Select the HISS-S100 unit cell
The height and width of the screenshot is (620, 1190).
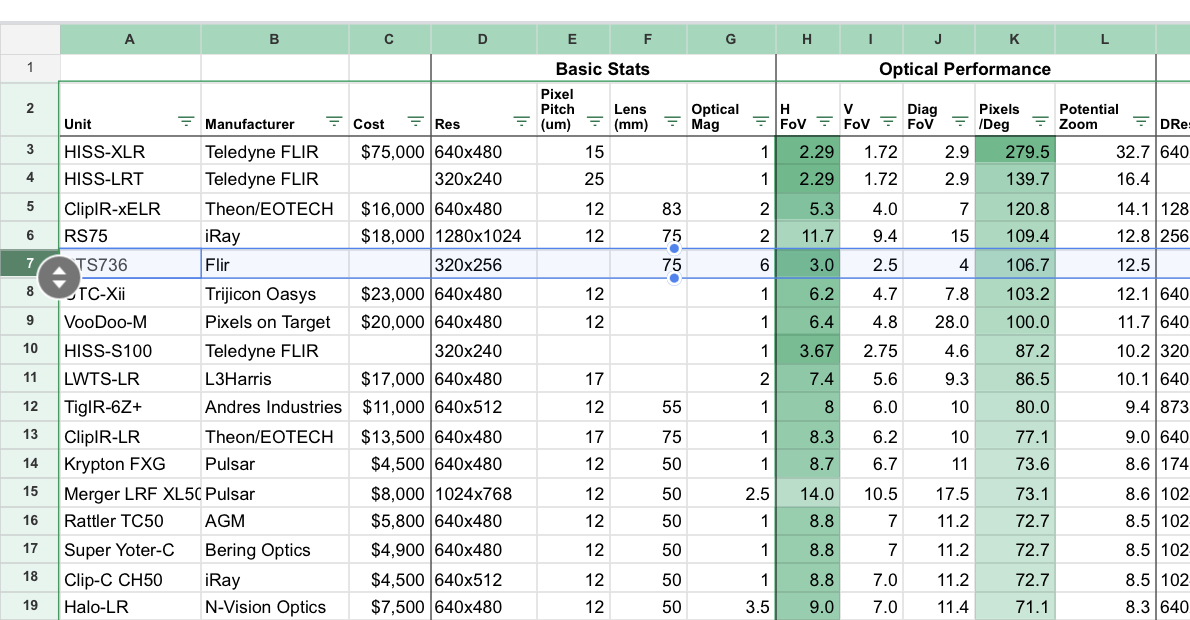coord(130,351)
